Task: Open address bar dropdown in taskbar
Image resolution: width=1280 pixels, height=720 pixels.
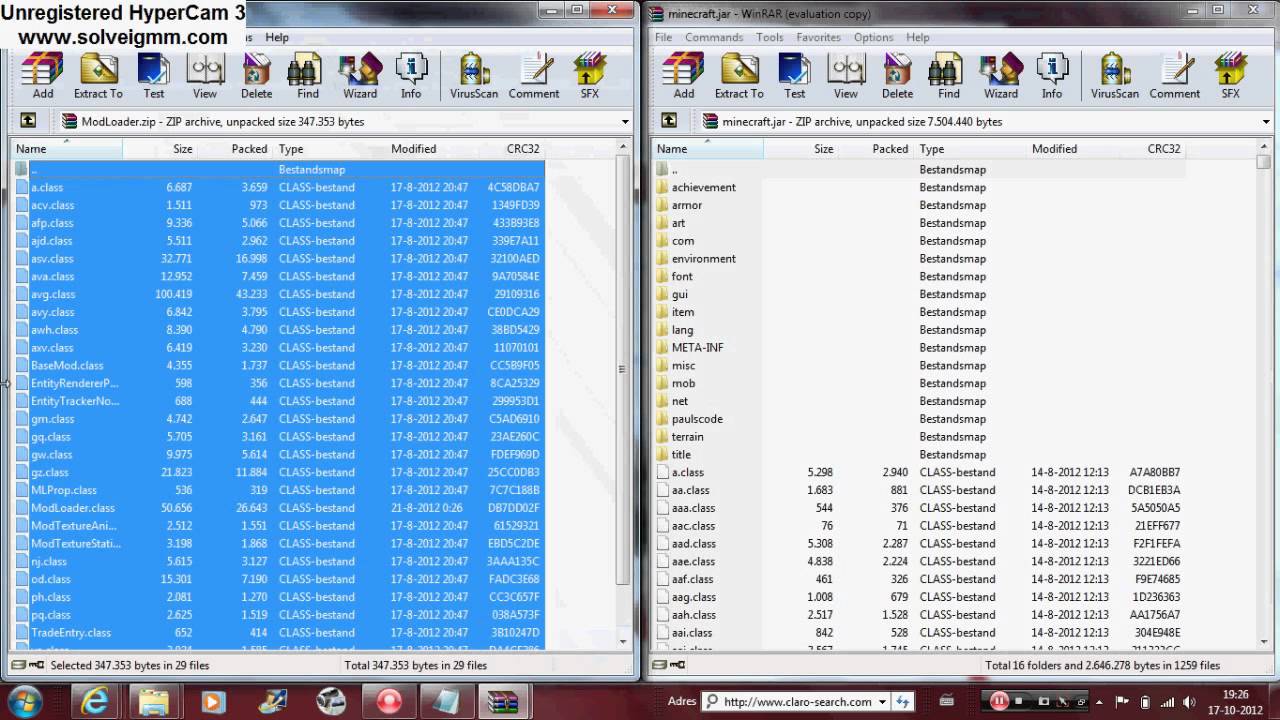Action: 882,702
